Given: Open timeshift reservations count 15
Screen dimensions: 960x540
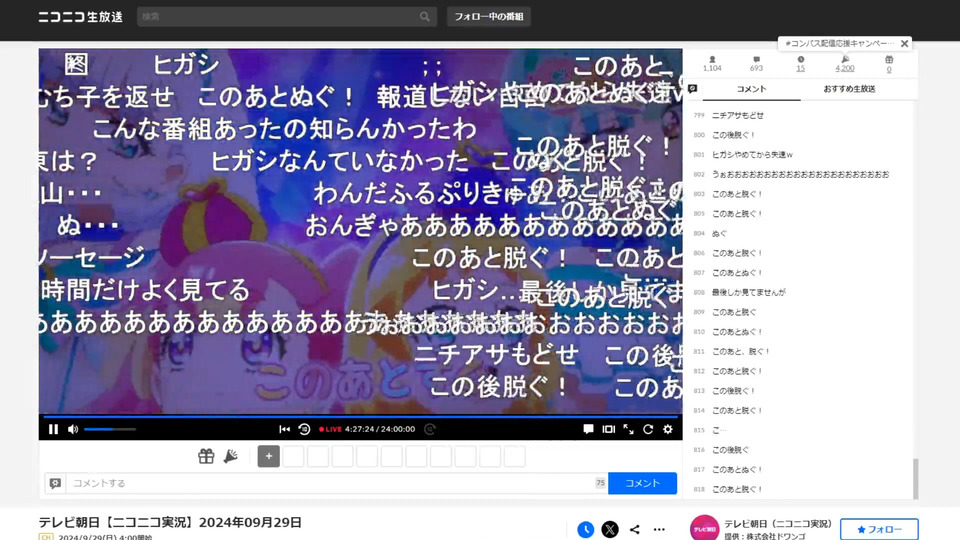Looking at the screenshot, I should tap(801, 64).
